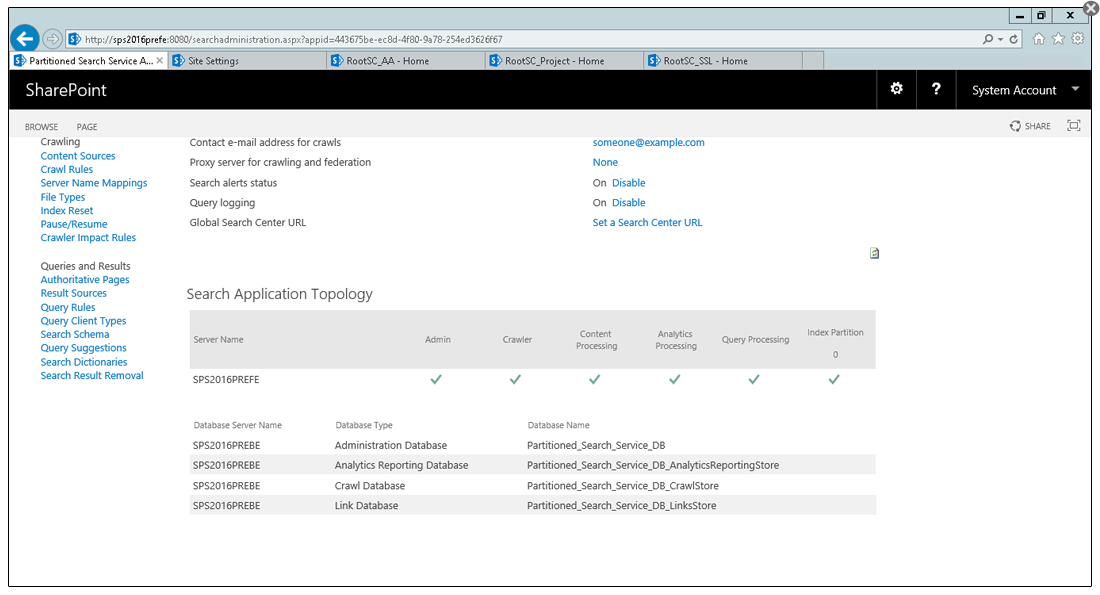This screenshot has height=595, width=1100.
Task: Open the SharePoint Help question mark
Action: [936, 89]
